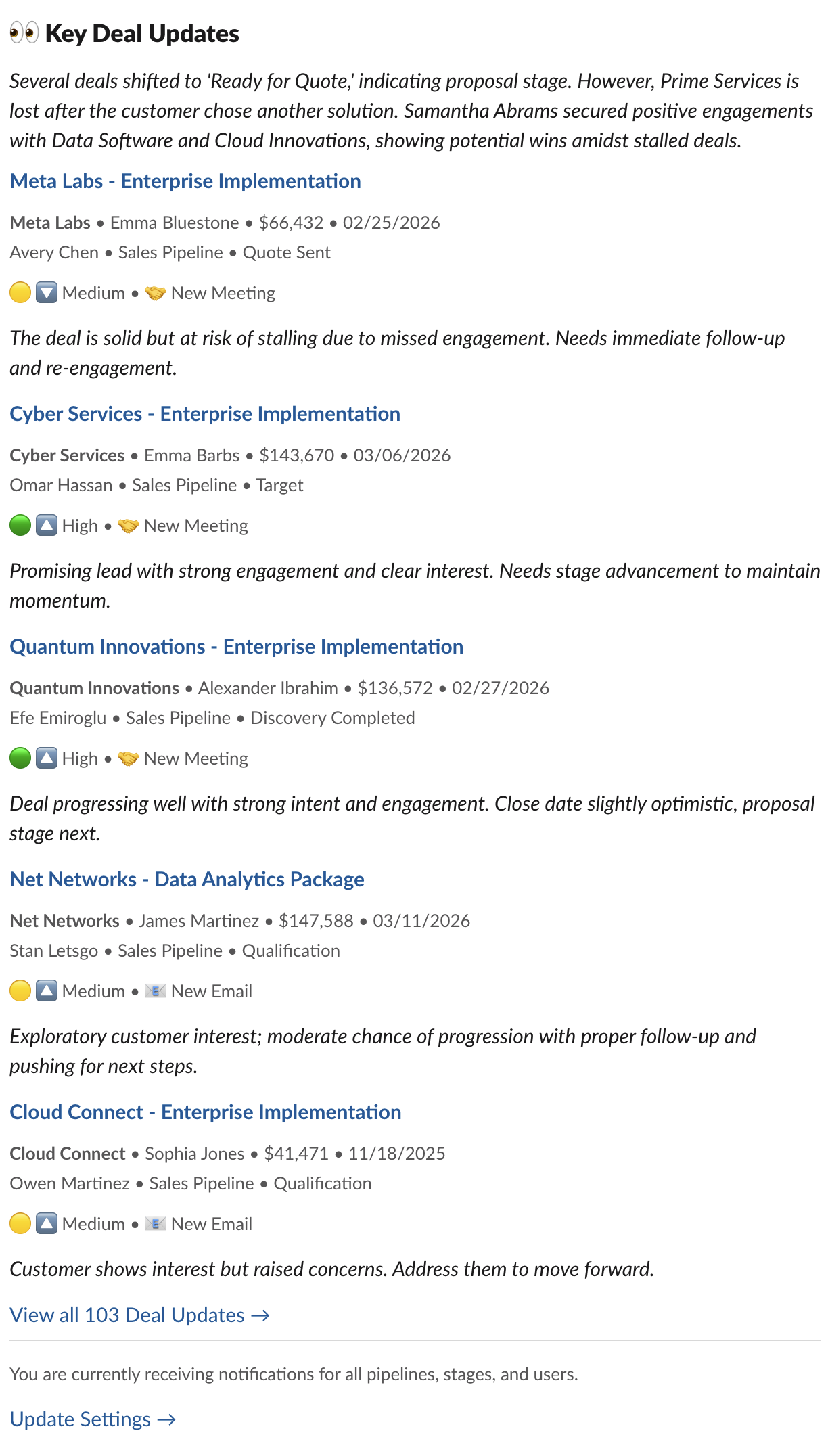
Task: Open Cyber Services - Enterprise Implementation link
Action: tap(205, 414)
